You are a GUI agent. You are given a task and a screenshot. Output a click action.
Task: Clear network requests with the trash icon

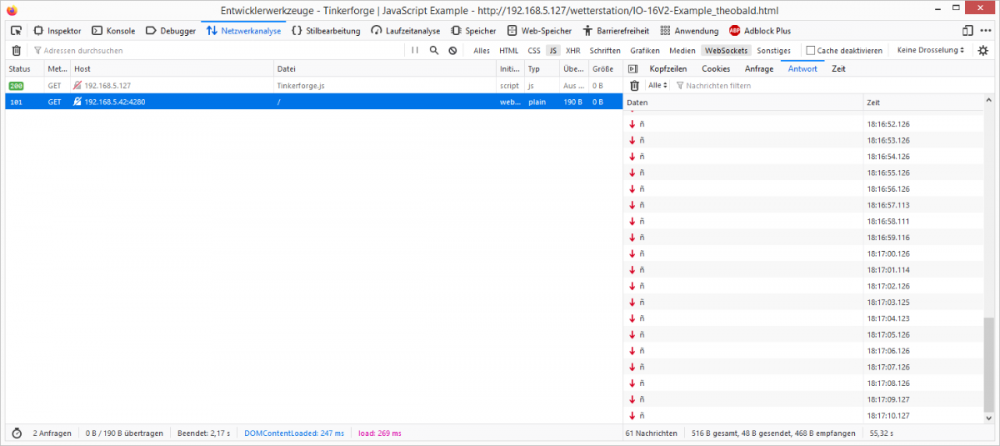point(16,50)
